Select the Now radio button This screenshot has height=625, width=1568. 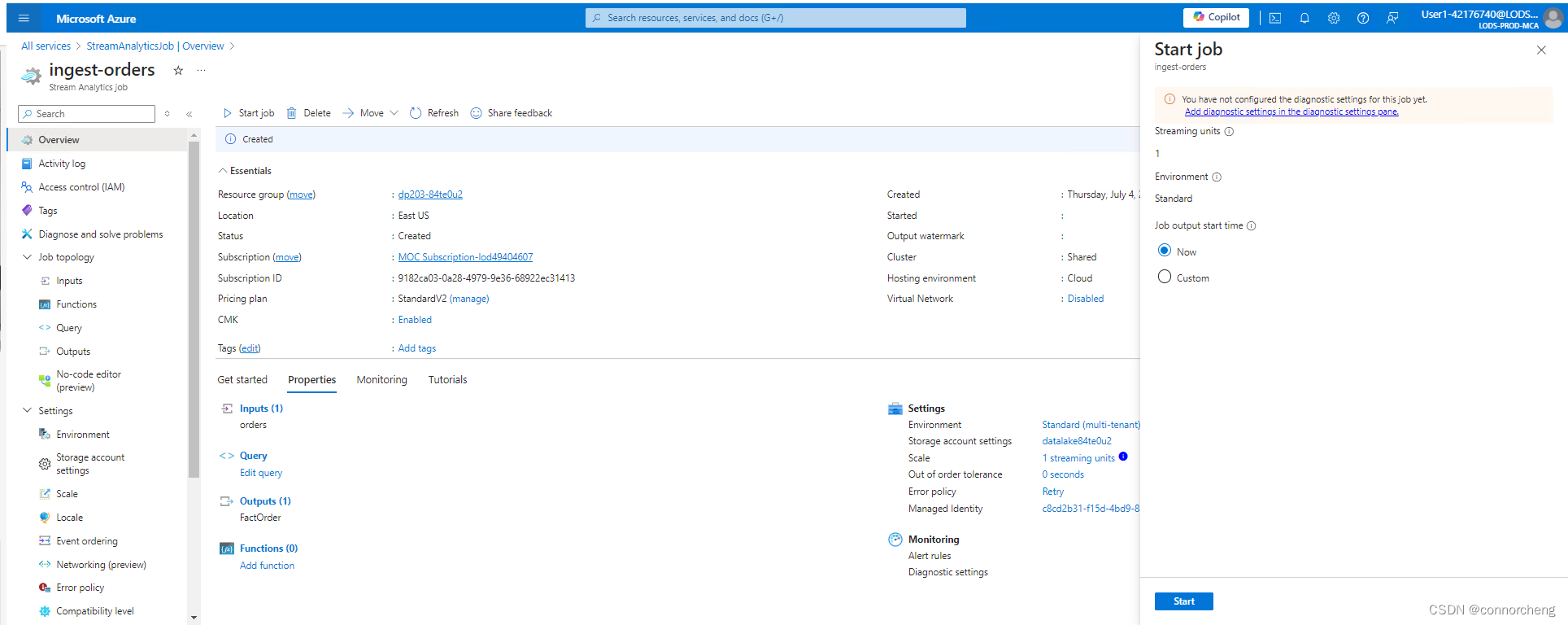click(1165, 251)
